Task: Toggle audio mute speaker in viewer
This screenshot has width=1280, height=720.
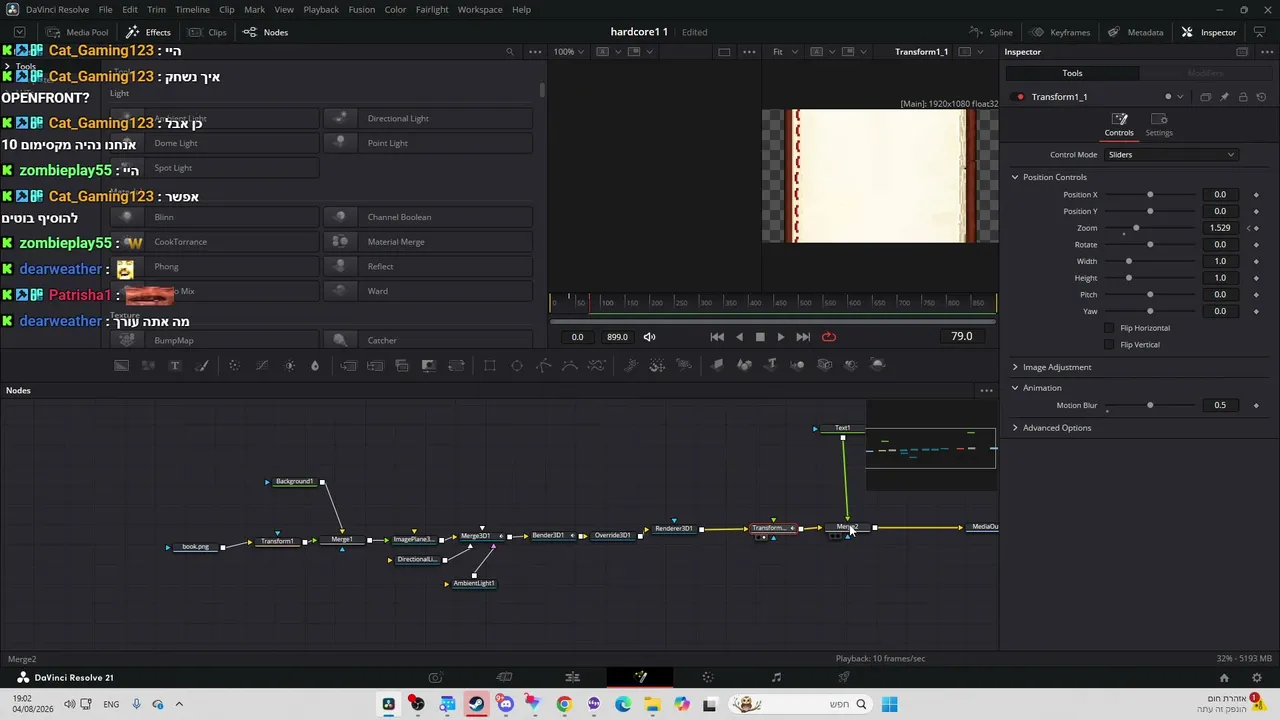Action: pyautogui.click(x=649, y=337)
